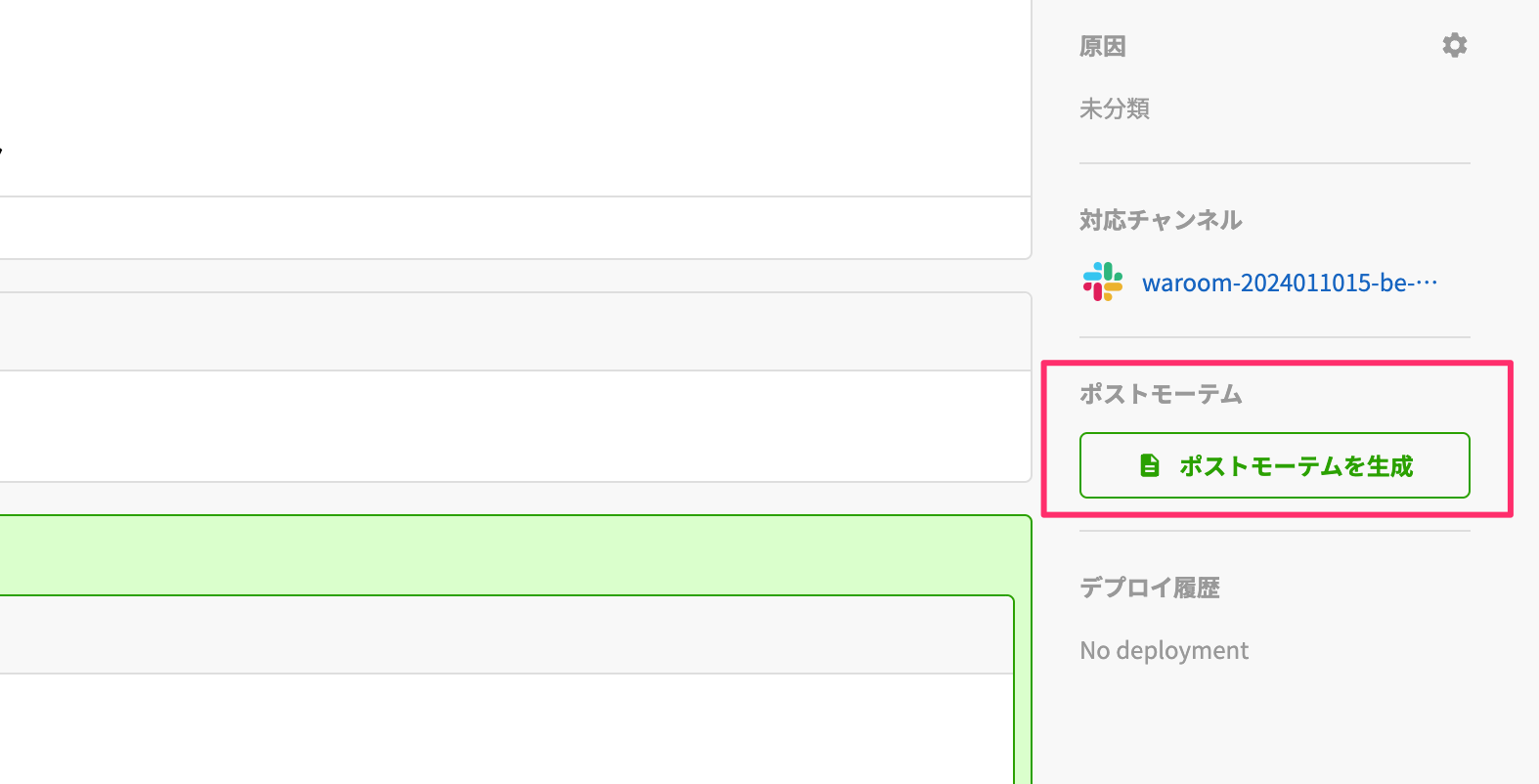Click the bottom footer row of the top card
The width and height of the screenshot is (1539, 784).
[x=508, y=228]
